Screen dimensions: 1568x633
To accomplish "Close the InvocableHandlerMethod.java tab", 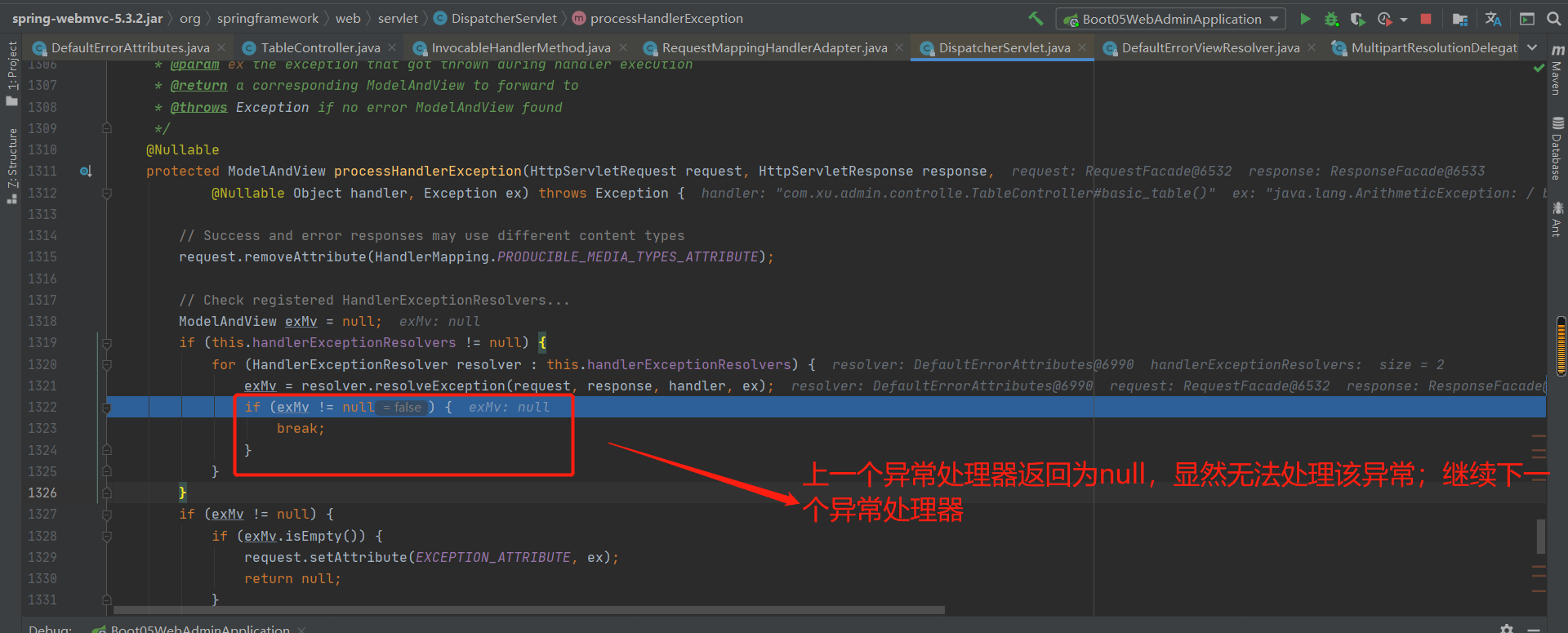I will (623, 47).
